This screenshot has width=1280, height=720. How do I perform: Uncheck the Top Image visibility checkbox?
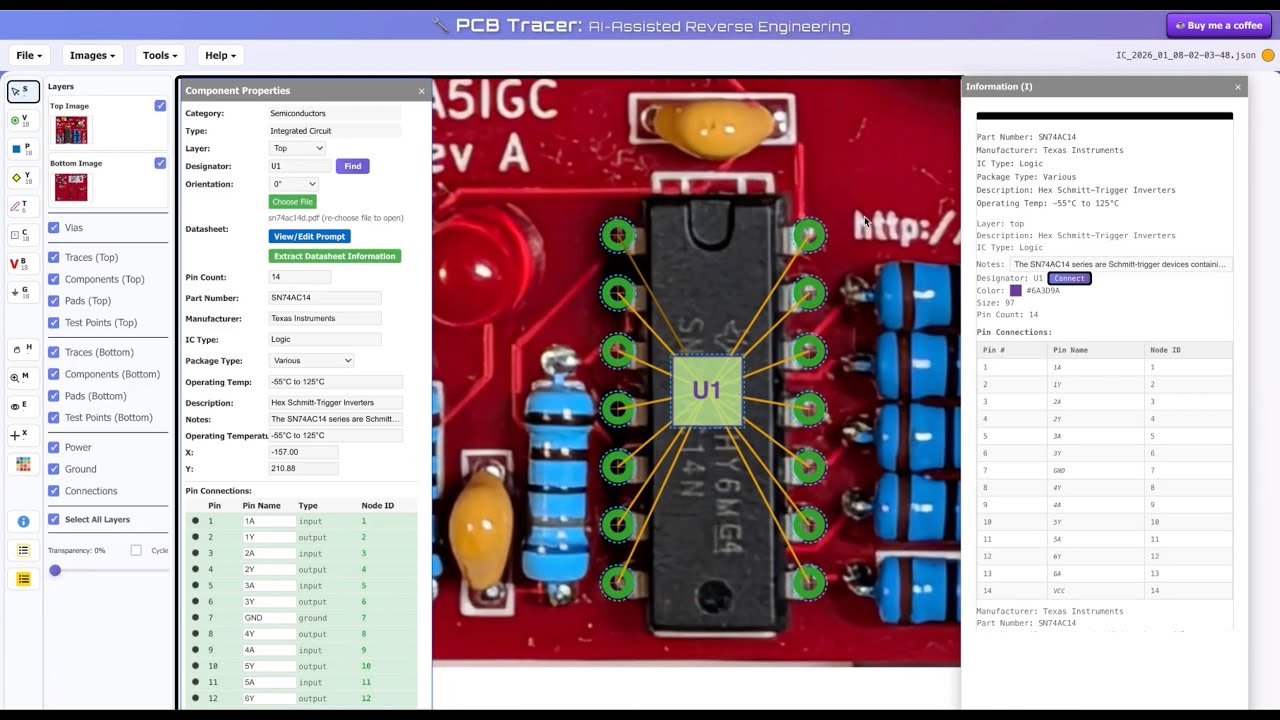pyautogui.click(x=160, y=106)
